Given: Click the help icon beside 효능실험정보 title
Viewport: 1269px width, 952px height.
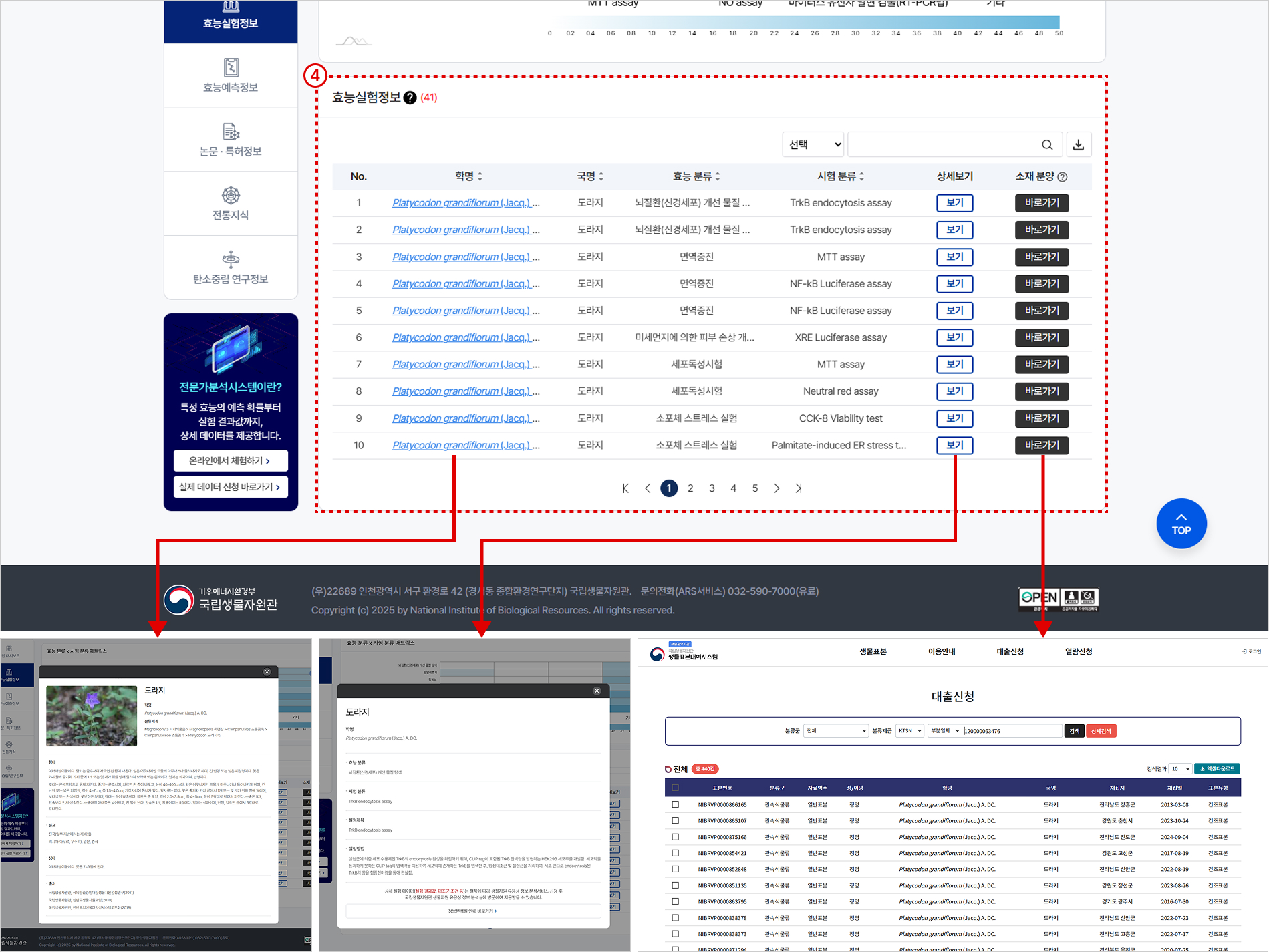Looking at the screenshot, I should tap(410, 98).
